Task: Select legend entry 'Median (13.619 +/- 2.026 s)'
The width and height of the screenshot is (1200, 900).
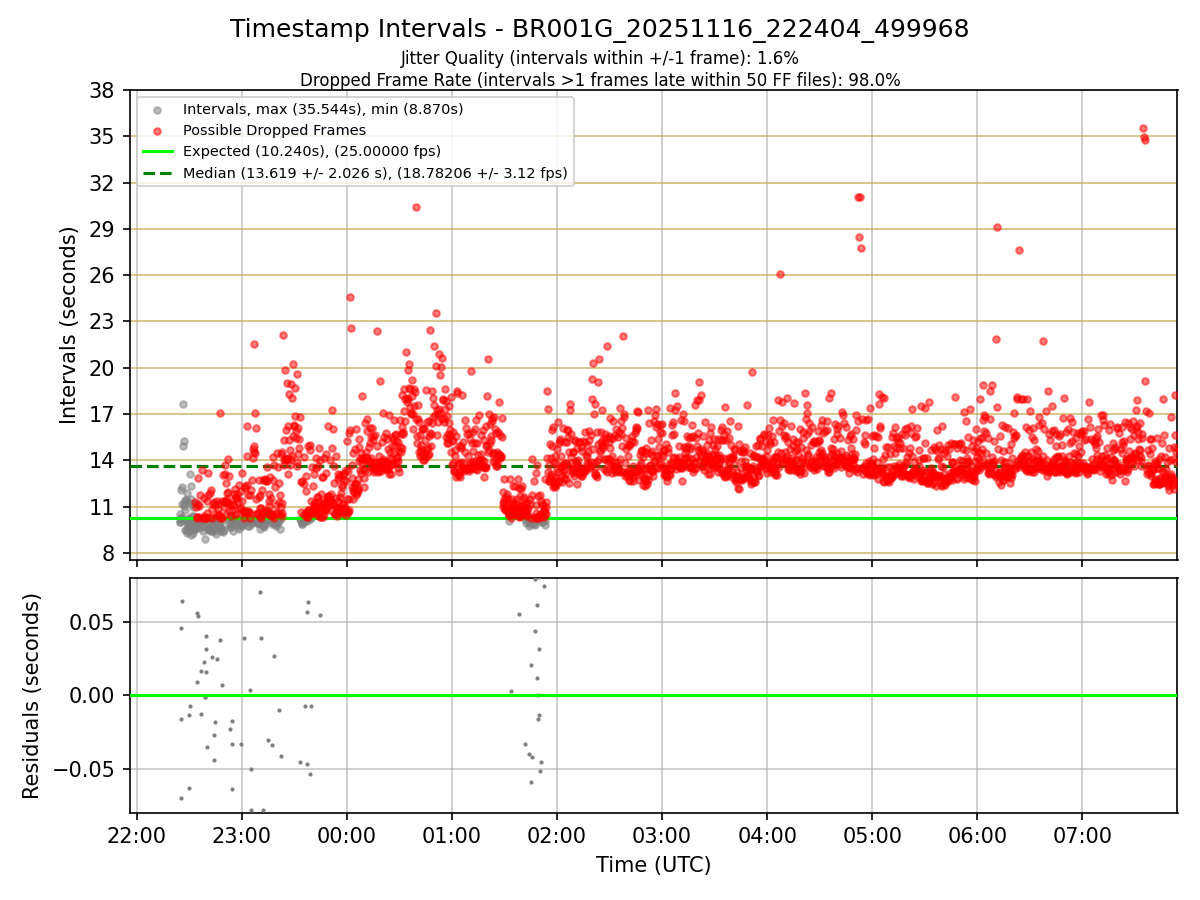Action: coord(375,173)
